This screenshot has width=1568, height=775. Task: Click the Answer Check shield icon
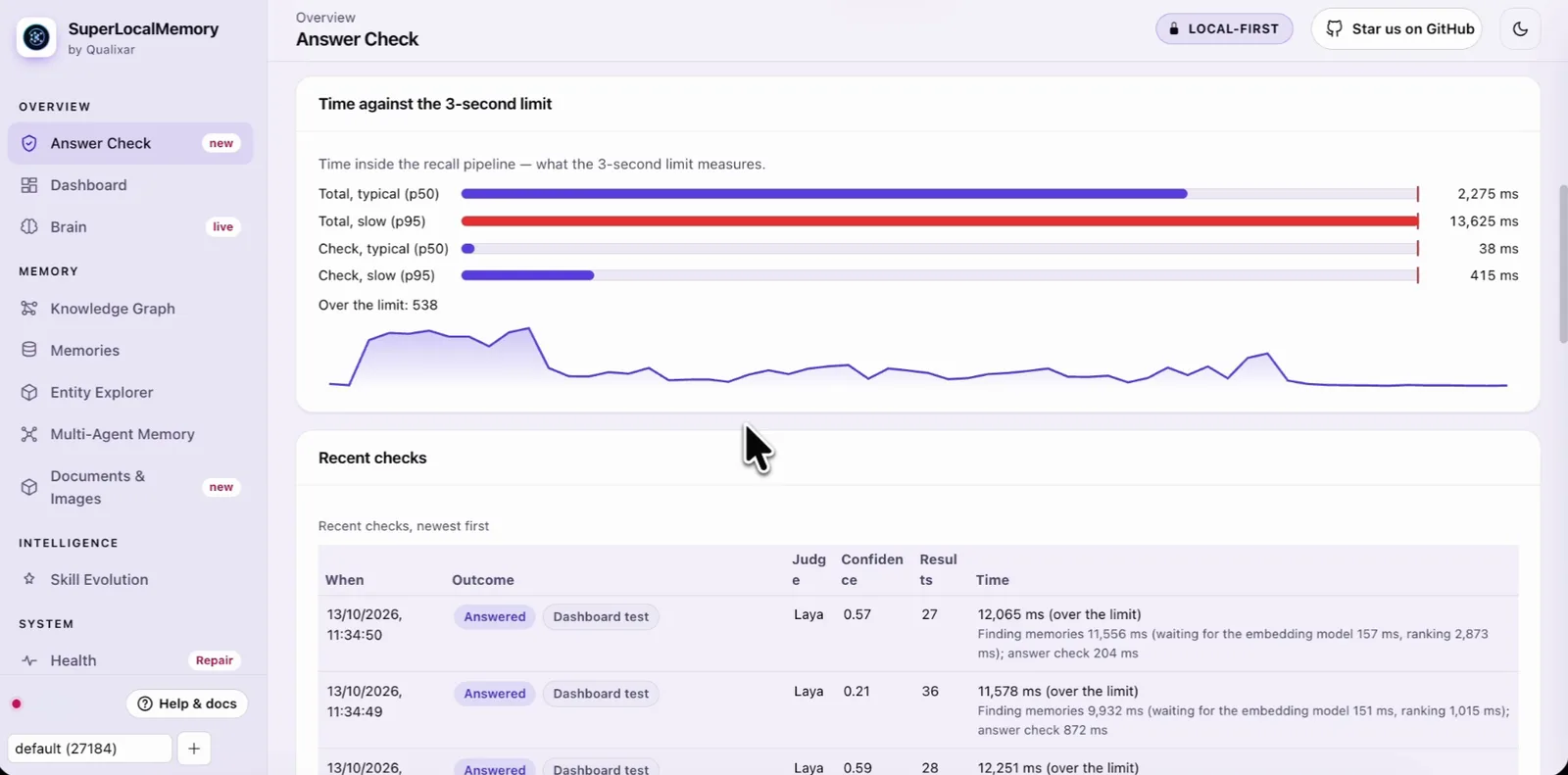pos(29,143)
